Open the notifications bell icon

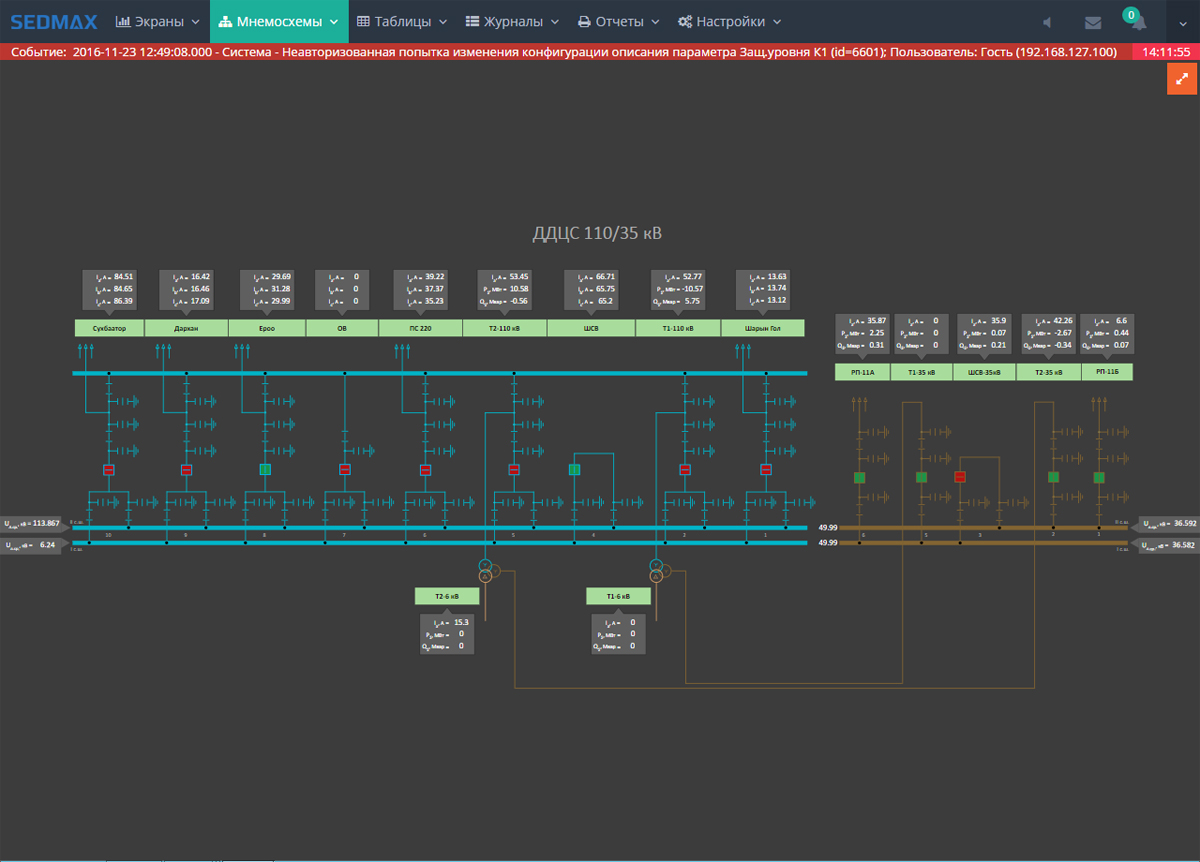[x=1138, y=22]
